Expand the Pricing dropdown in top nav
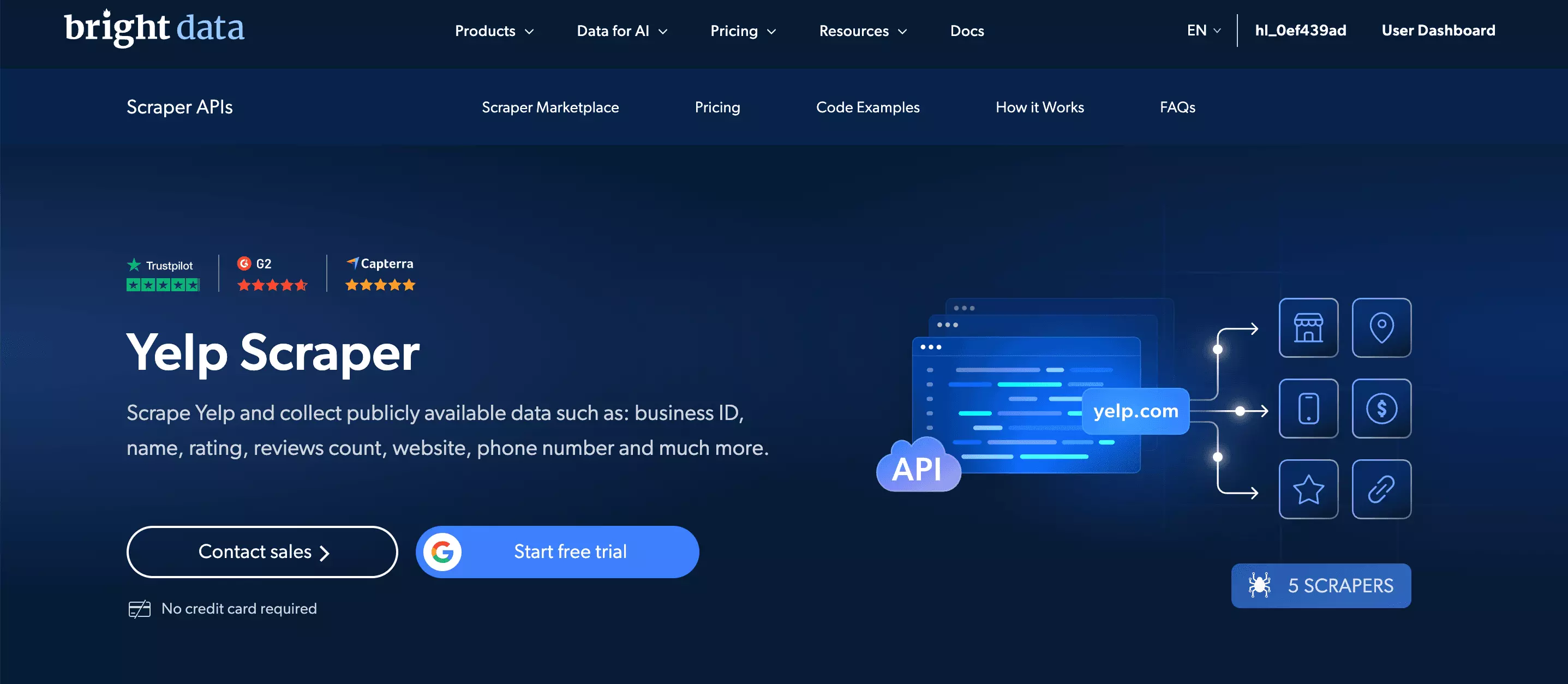This screenshot has width=1568, height=684. [x=743, y=31]
